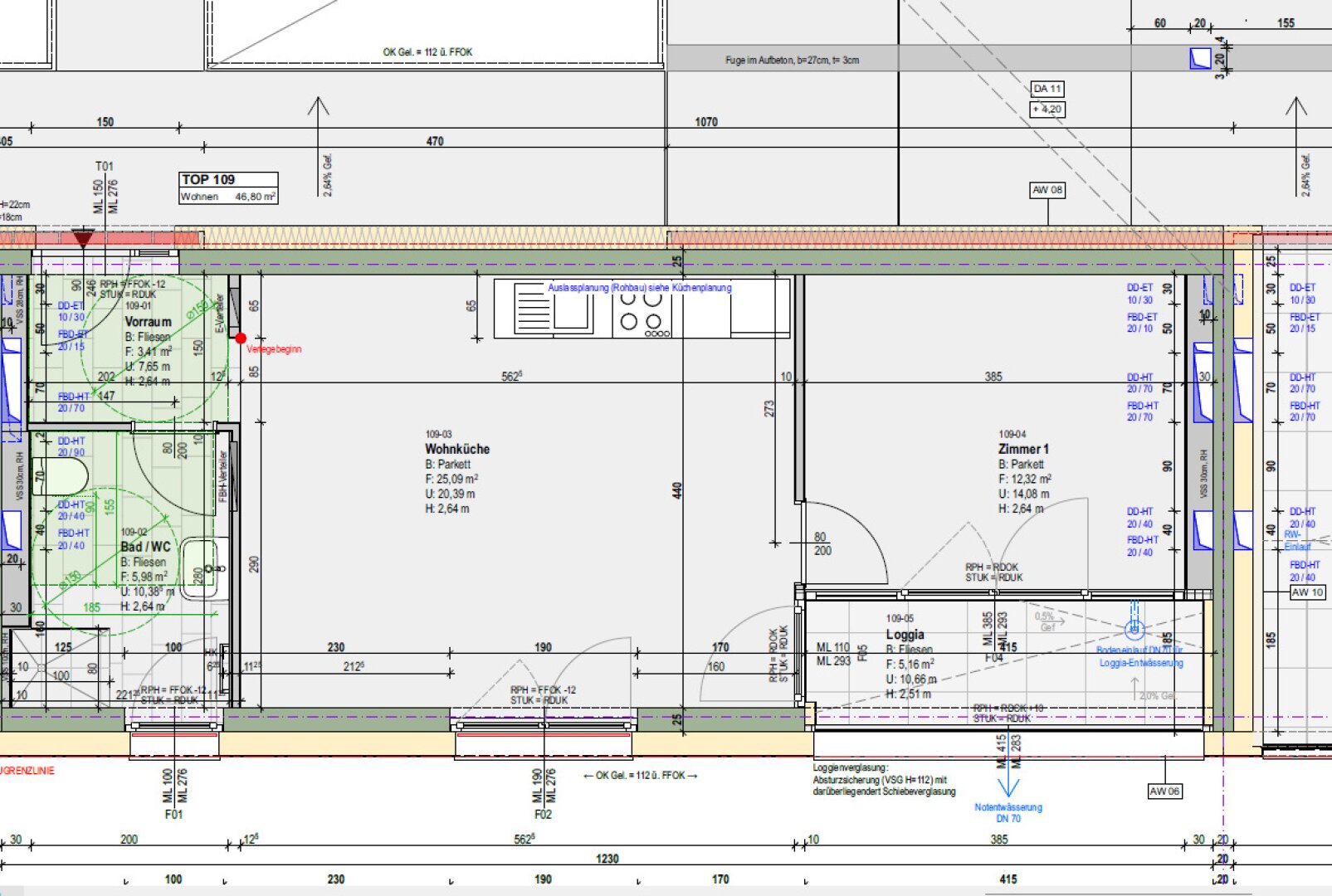Click the vertical dimension 440
This screenshot has width=1332, height=896.
point(677,490)
